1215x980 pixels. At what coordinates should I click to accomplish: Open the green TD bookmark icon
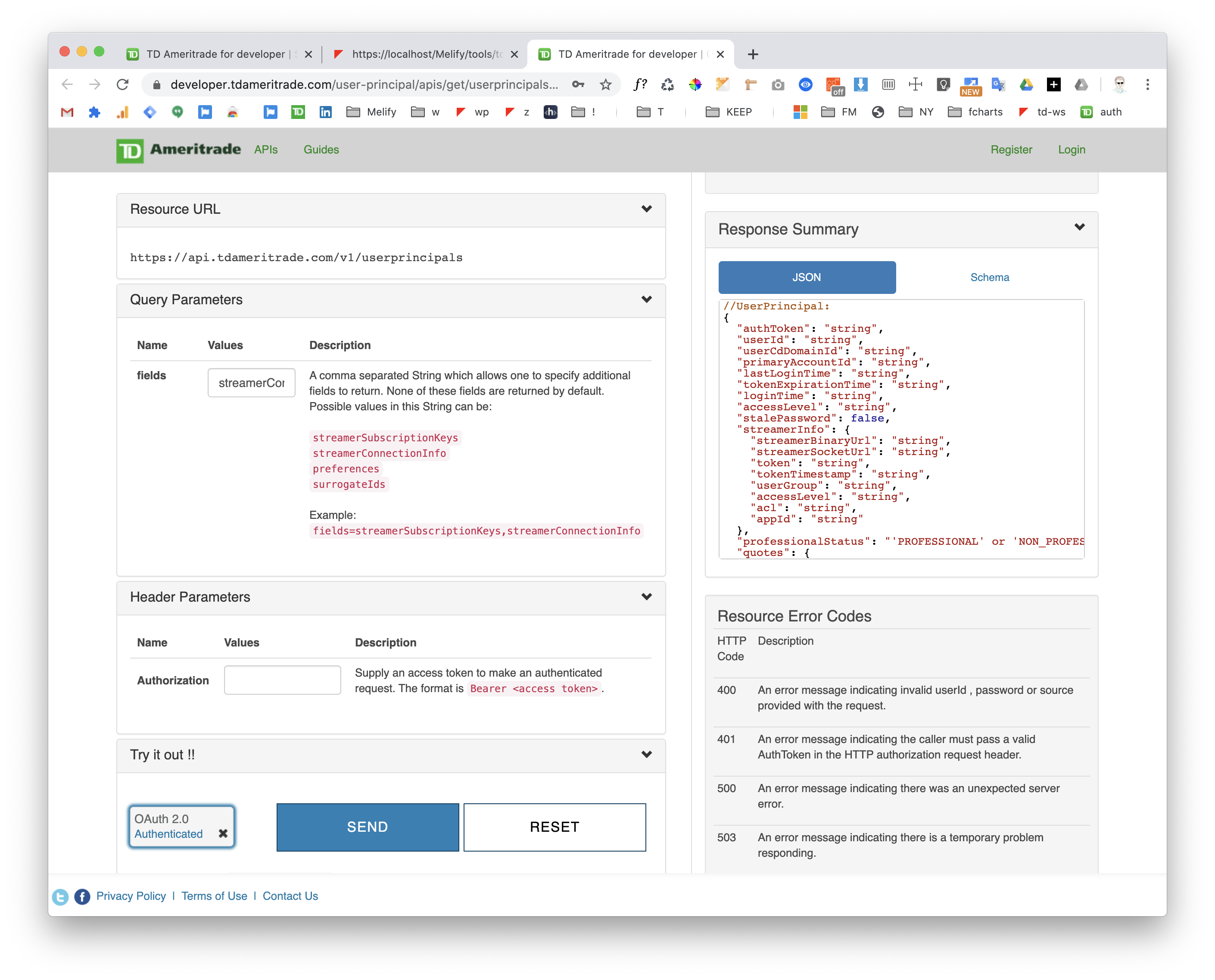[298, 112]
